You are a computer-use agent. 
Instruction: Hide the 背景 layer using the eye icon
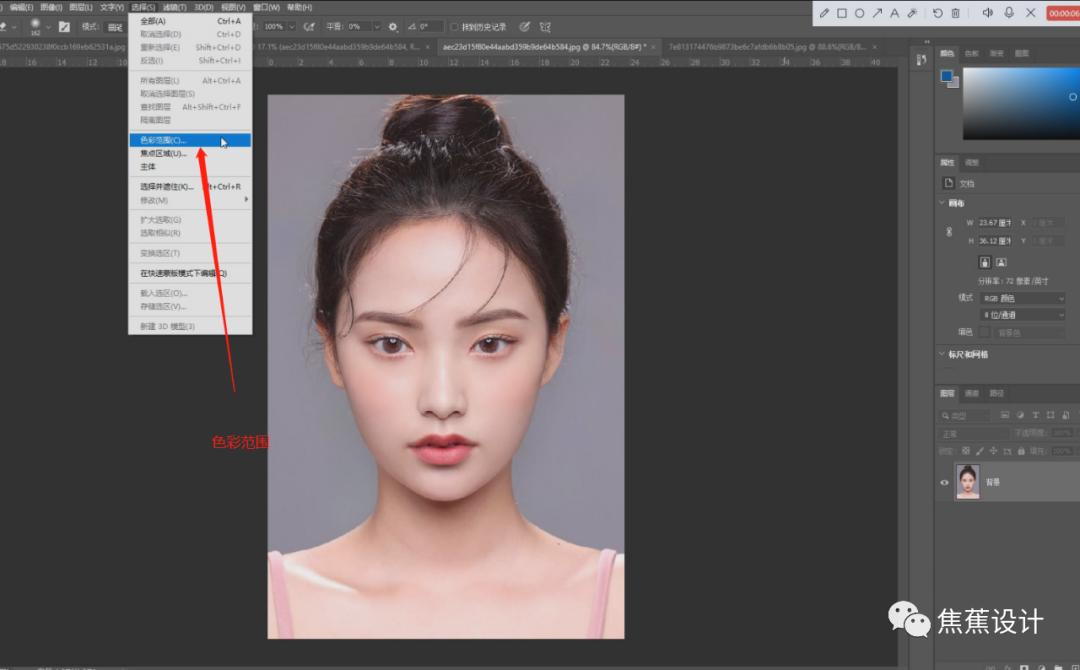click(944, 482)
